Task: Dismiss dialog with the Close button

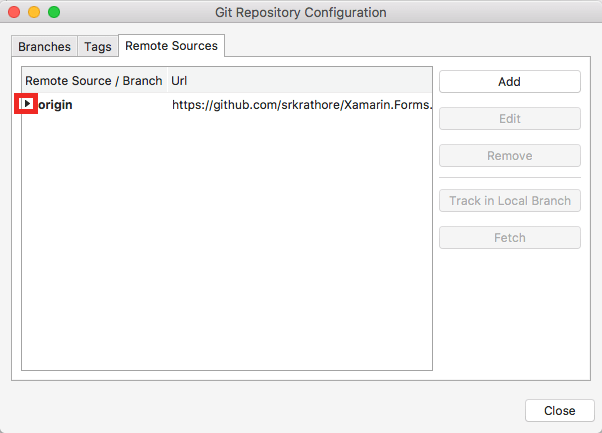Action: 559,411
